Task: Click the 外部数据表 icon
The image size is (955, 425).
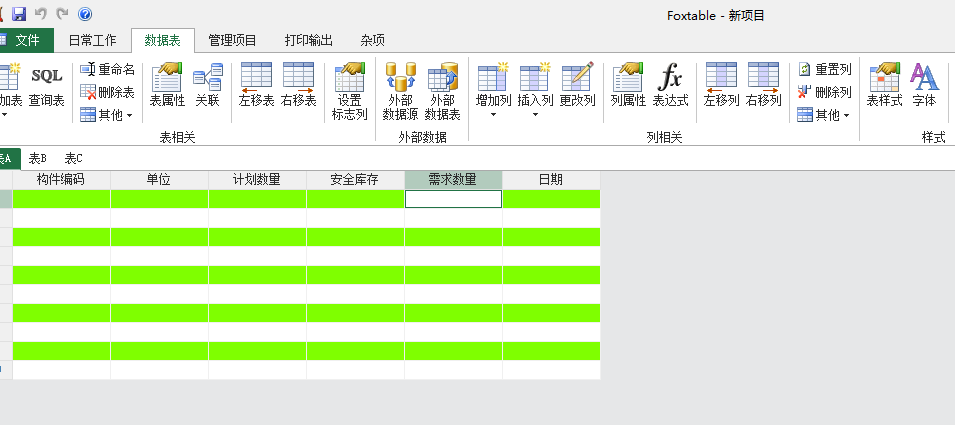Action: pos(442,91)
